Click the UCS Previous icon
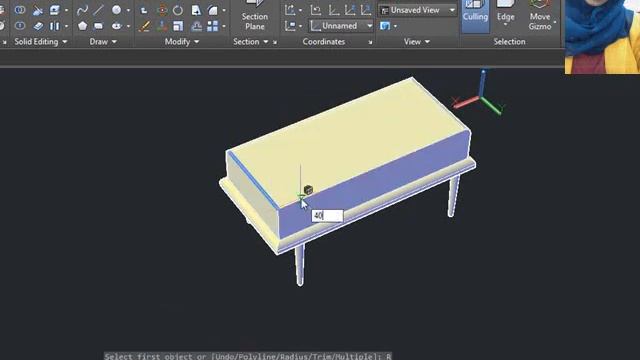 (x=316, y=10)
